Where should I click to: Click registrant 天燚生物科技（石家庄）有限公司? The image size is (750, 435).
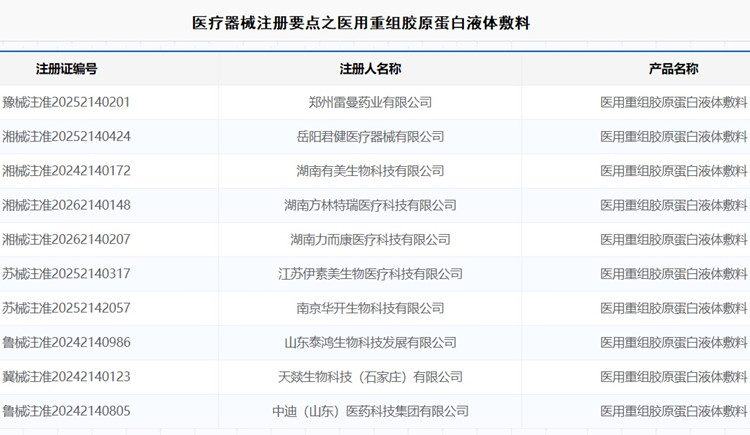click(x=370, y=377)
